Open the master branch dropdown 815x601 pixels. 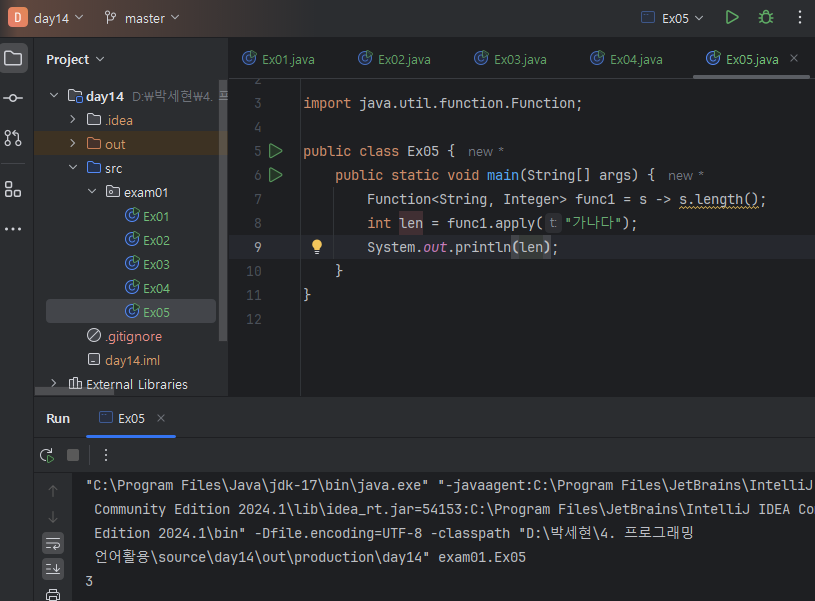(x=143, y=17)
